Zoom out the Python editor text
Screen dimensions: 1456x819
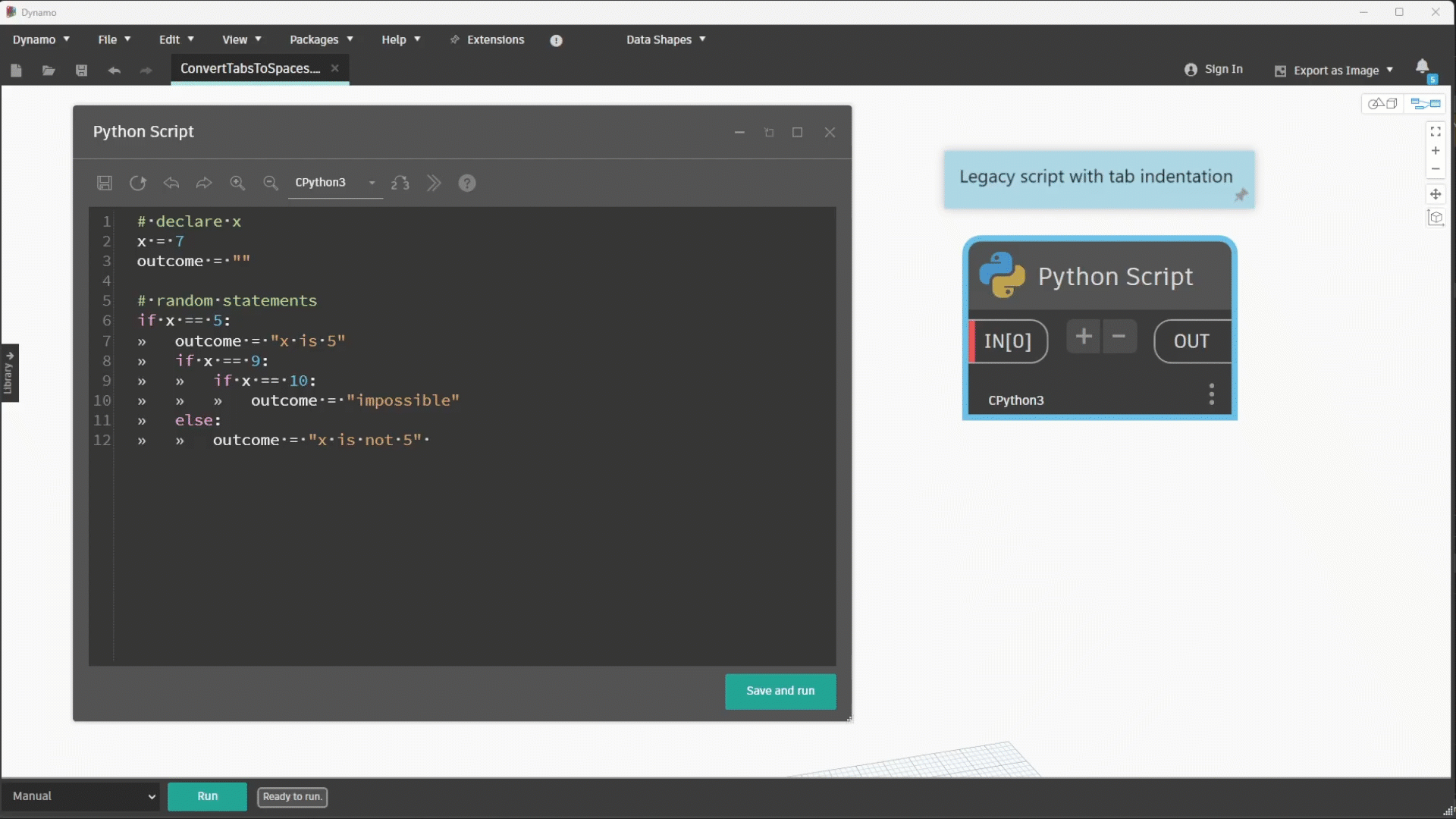point(271,183)
